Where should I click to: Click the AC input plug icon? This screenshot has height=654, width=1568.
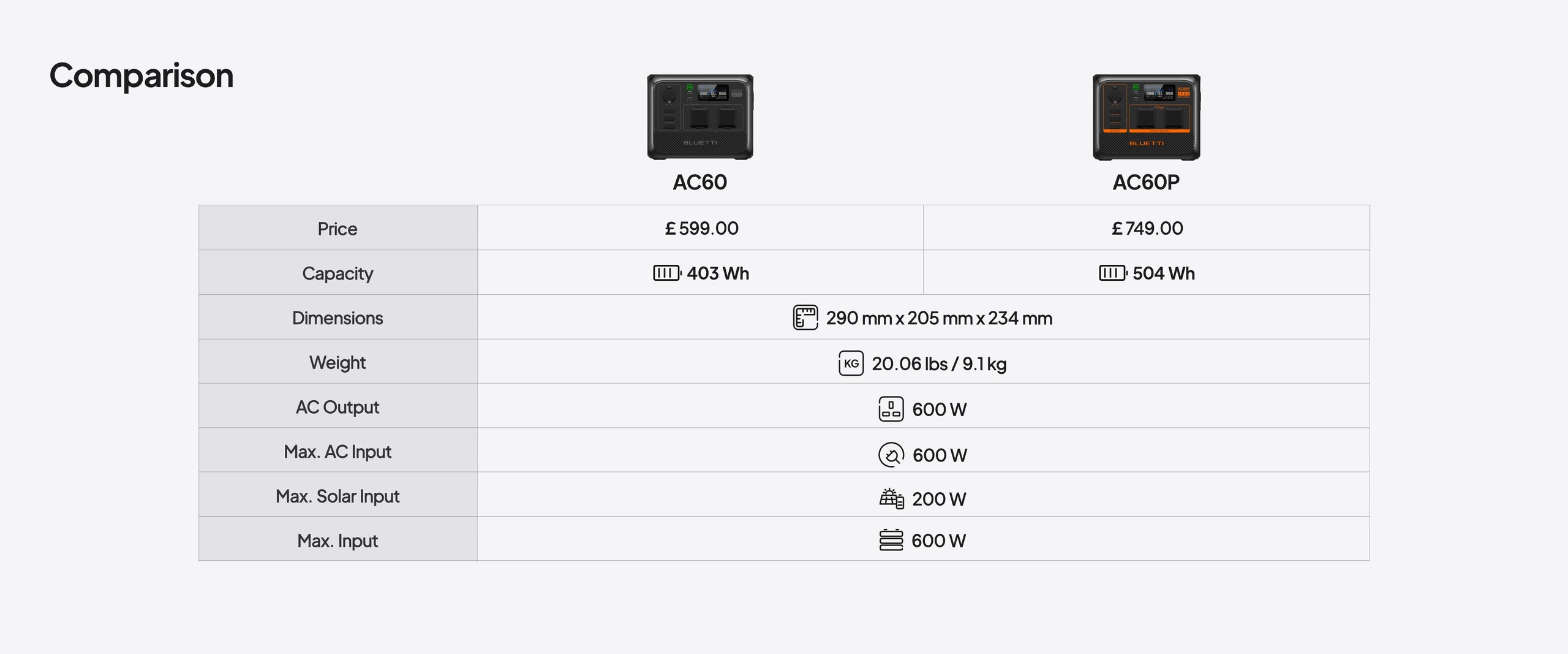click(x=891, y=455)
